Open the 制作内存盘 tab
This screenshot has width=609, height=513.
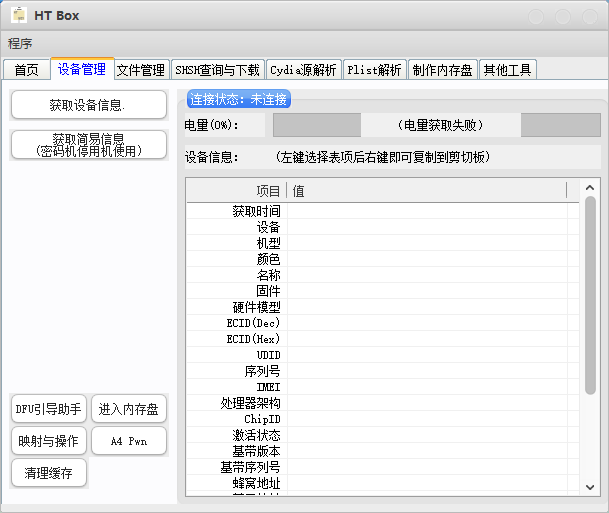point(442,70)
